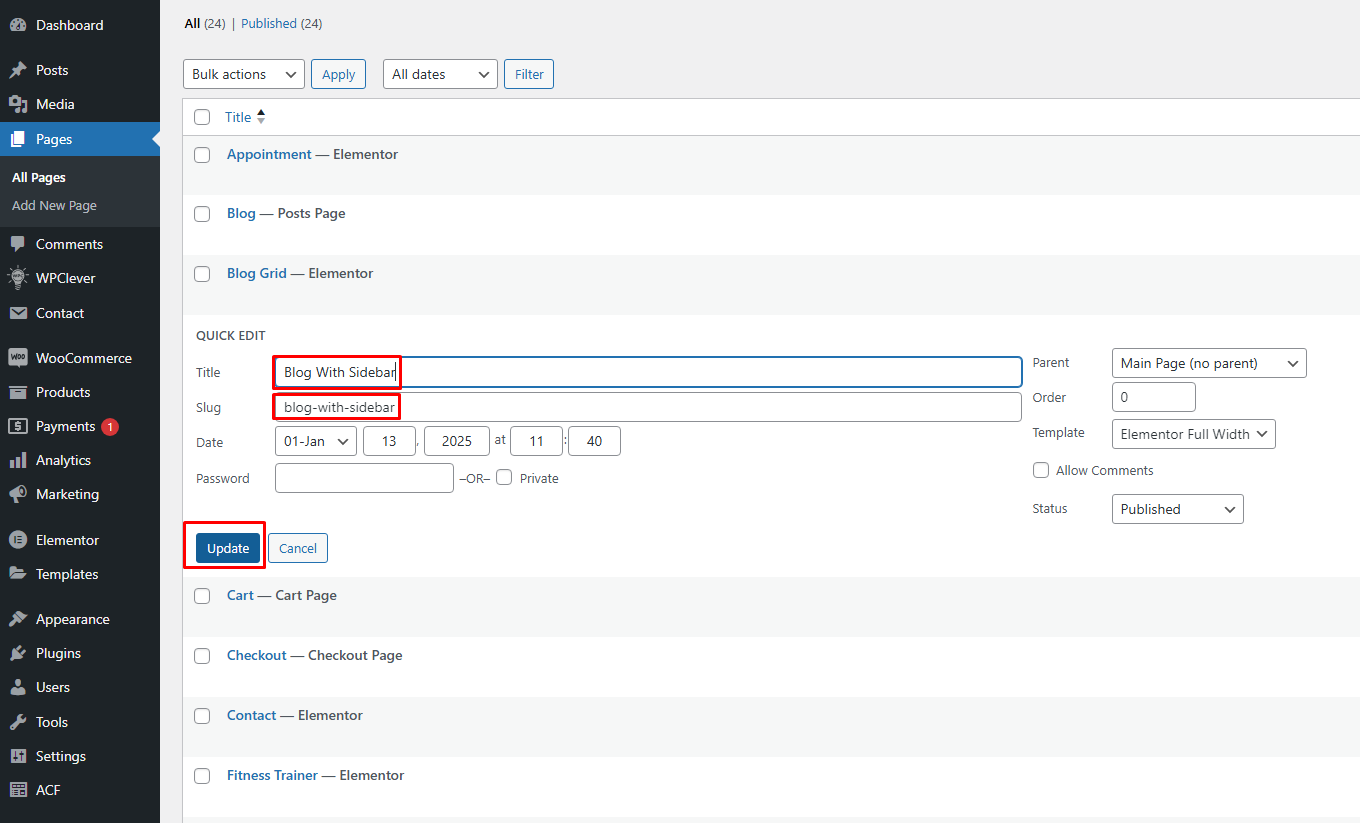The height and width of the screenshot is (823, 1360).
Task: Click the Cancel button in Quick Edit
Action: point(298,548)
